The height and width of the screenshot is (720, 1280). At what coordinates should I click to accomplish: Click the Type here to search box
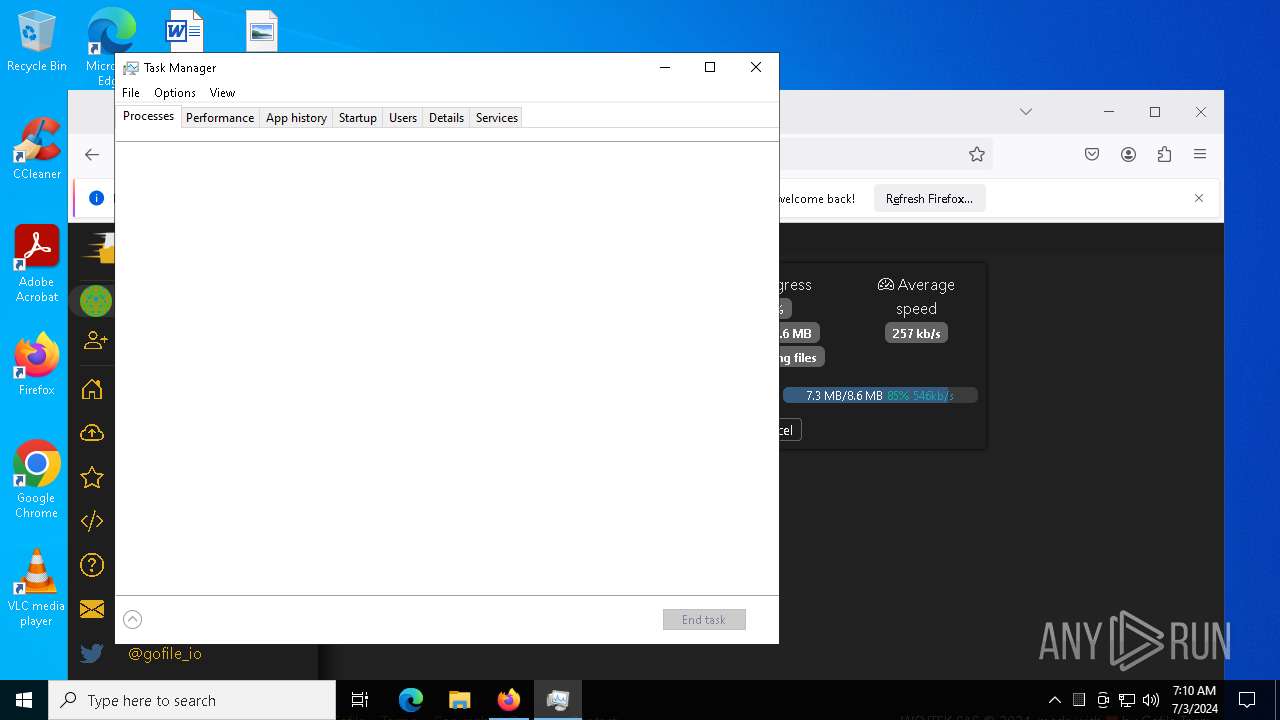click(x=192, y=700)
